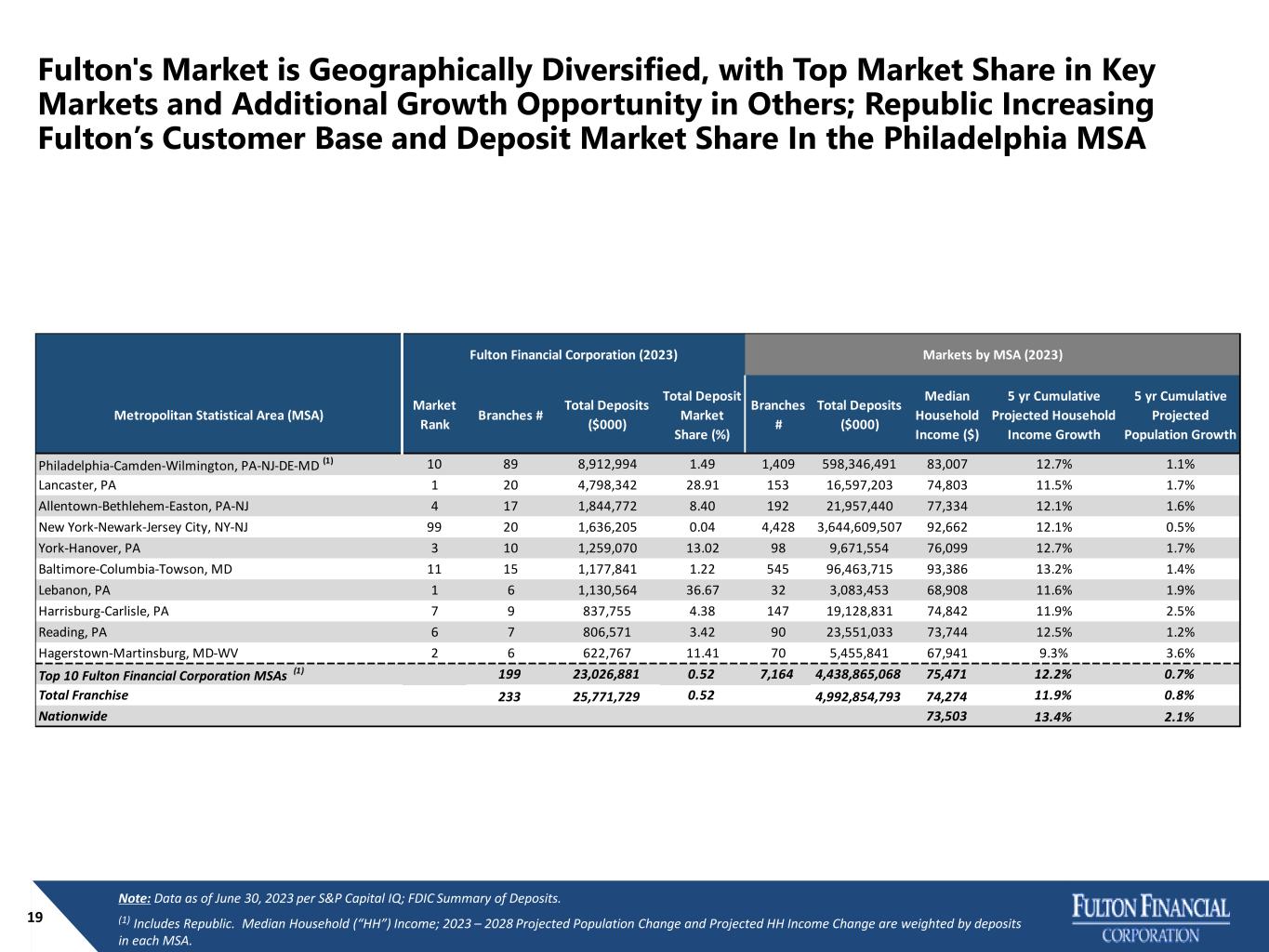This screenshot has width=1269, height=952.
Task: Select the Allentown-Bethlehem-Easton, PA-NJ row label
Action: click(143, 506)
